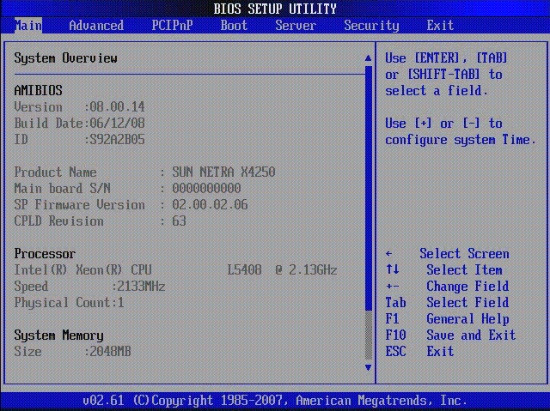The width and height of the screenshot is (550, 411).
Task: Click 'select a field.' help text
Action: click(437, 91)
